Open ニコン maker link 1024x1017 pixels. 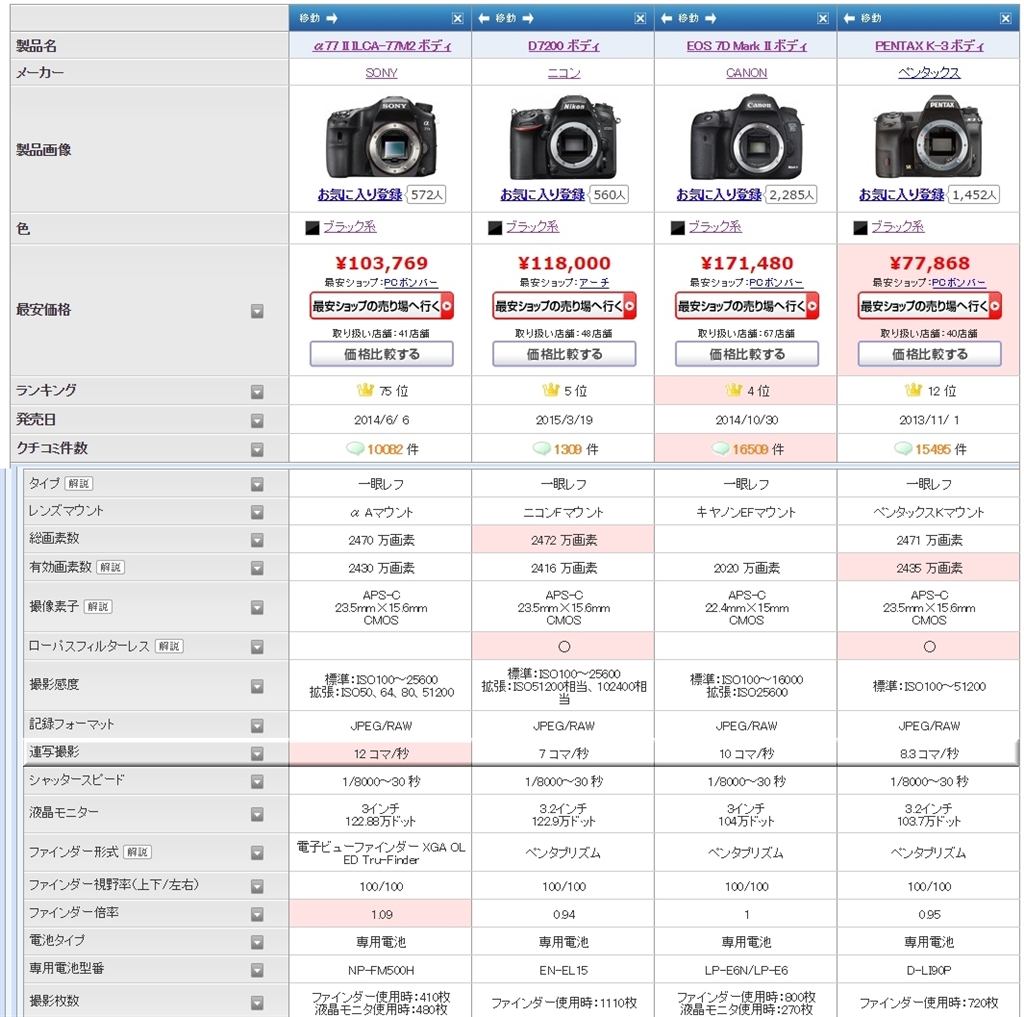pos(564,73)
